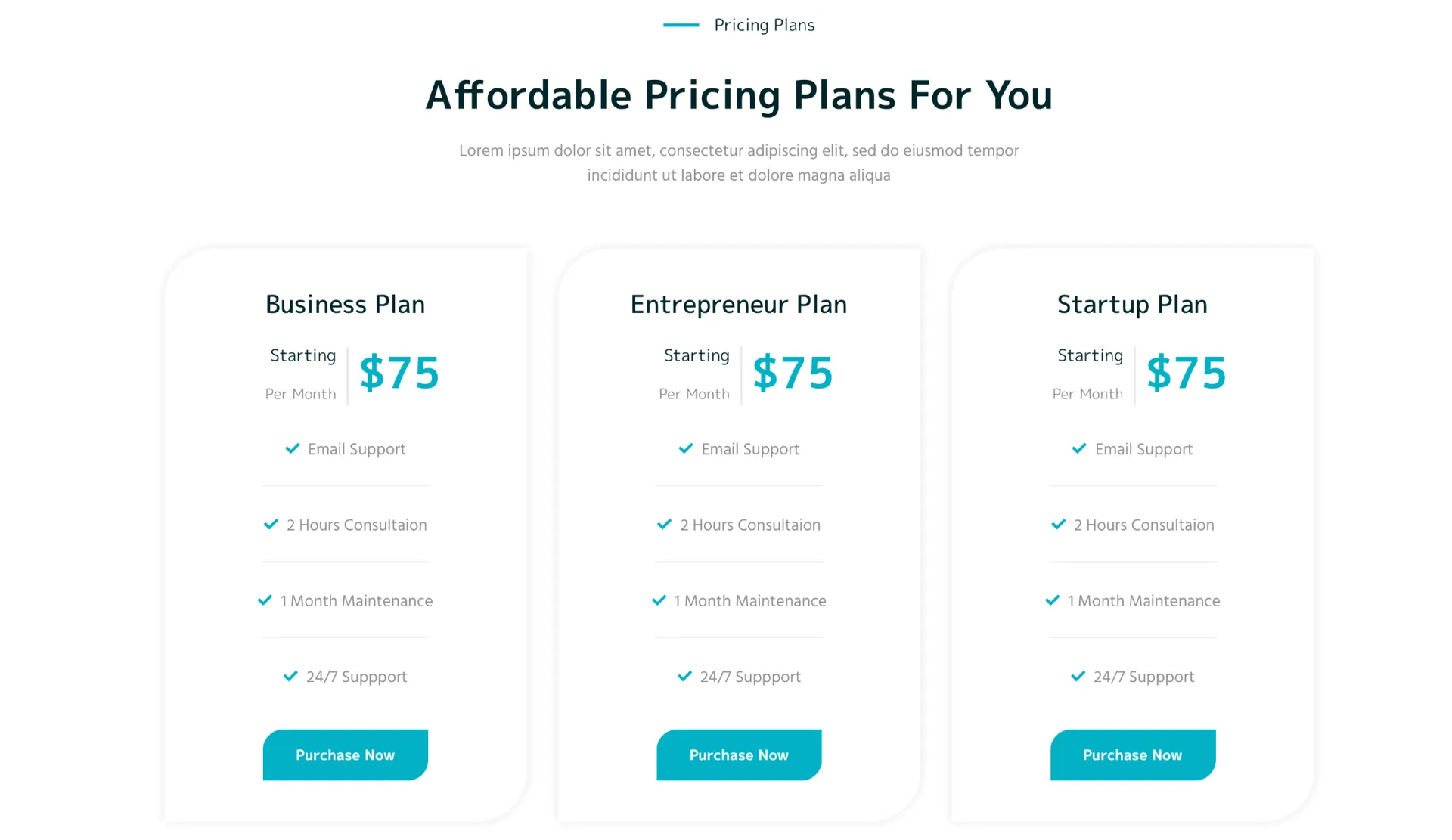Screen dimensions: 1452x840
Task: Click Entrepreneur Plan Purchase Now button
Action: click(x=739, y=755)
